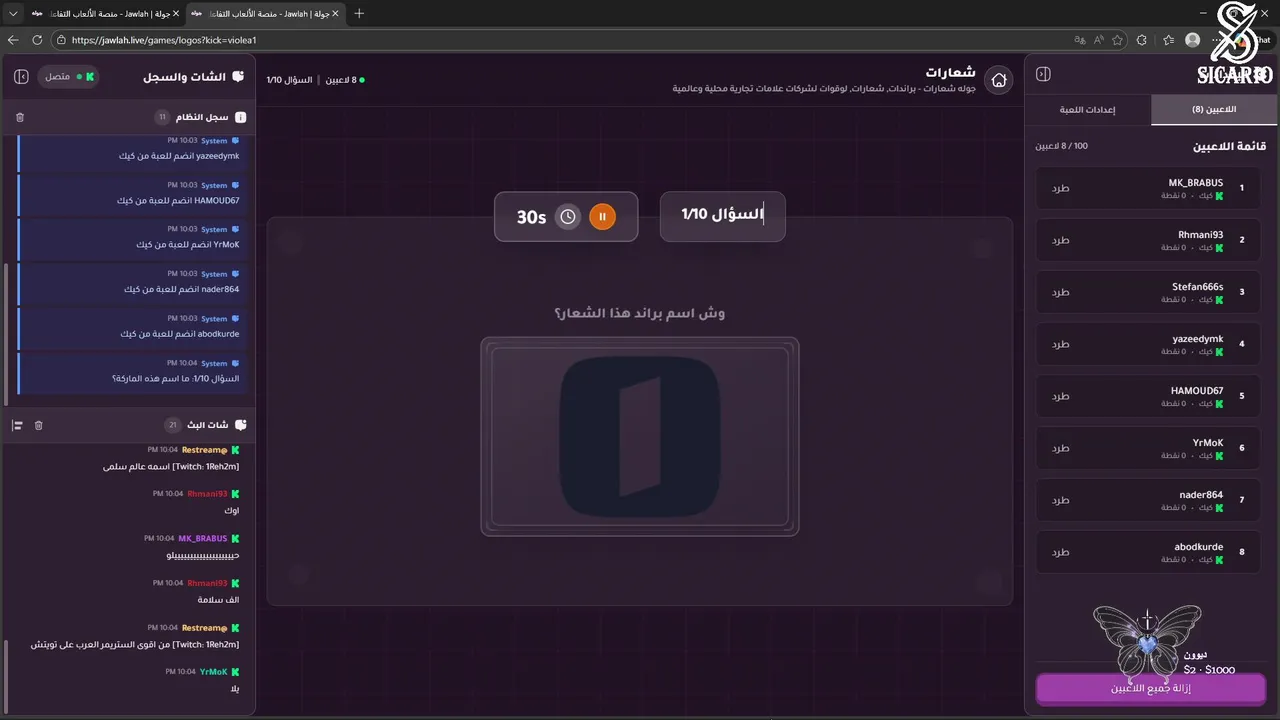
Task: Go to home via house icon
Action: (x=998, y=80)
